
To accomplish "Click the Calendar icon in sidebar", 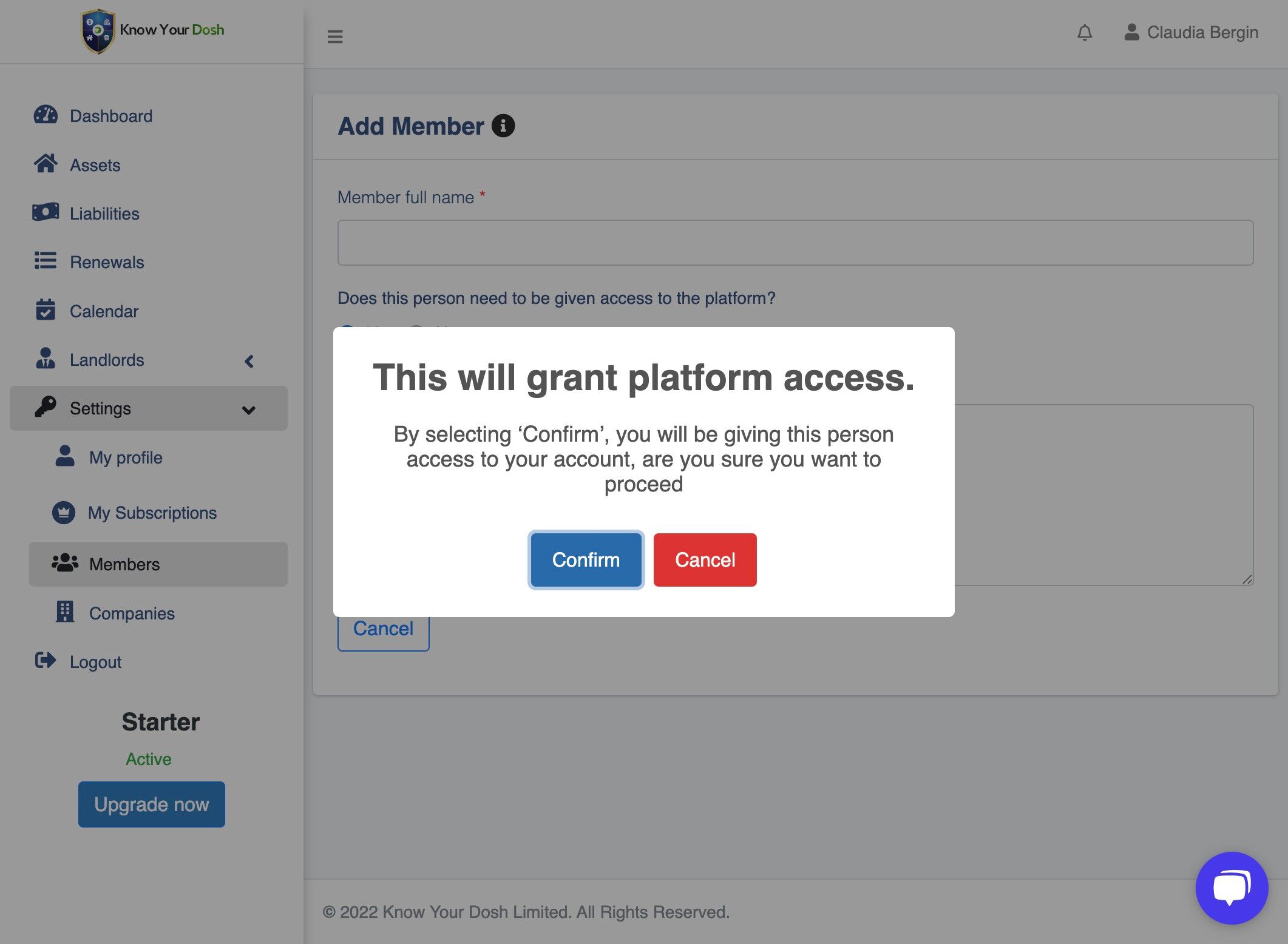I will (46, 310).
